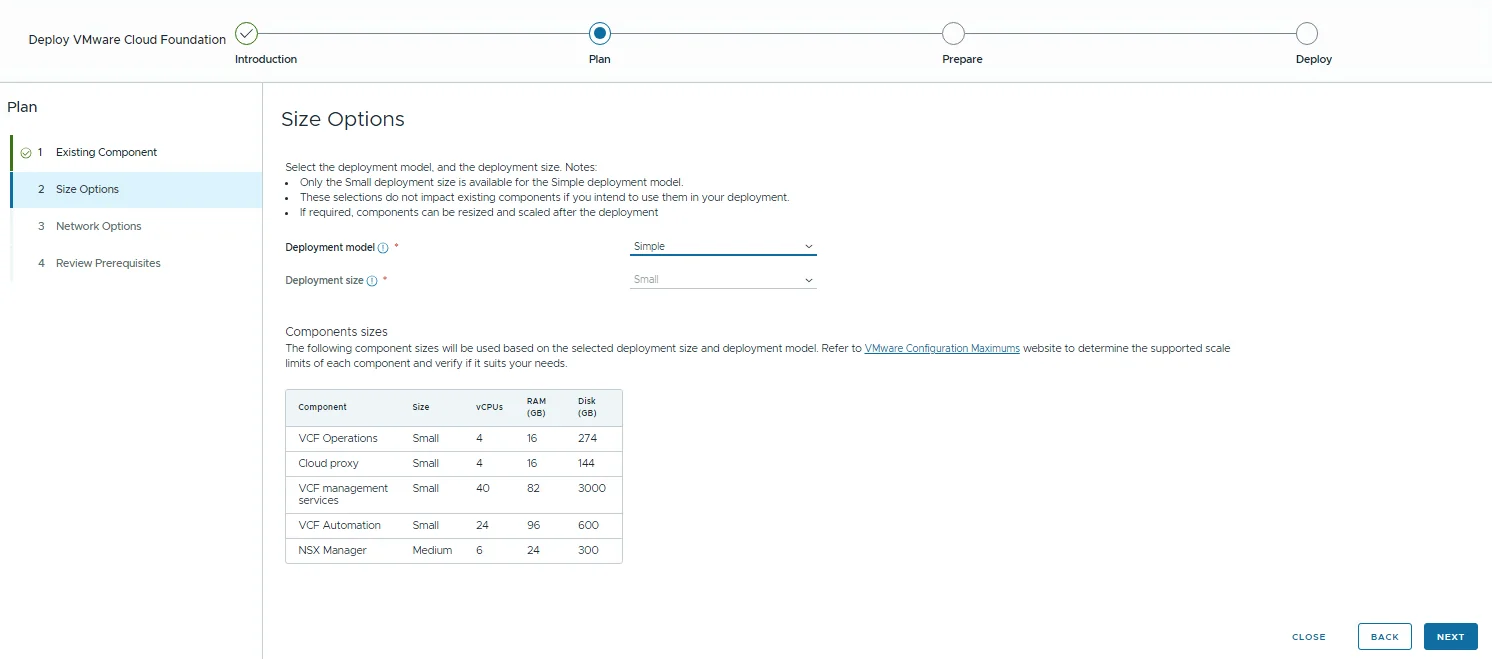
Task: Click the Size column header
Action: (x=421, y=407)
